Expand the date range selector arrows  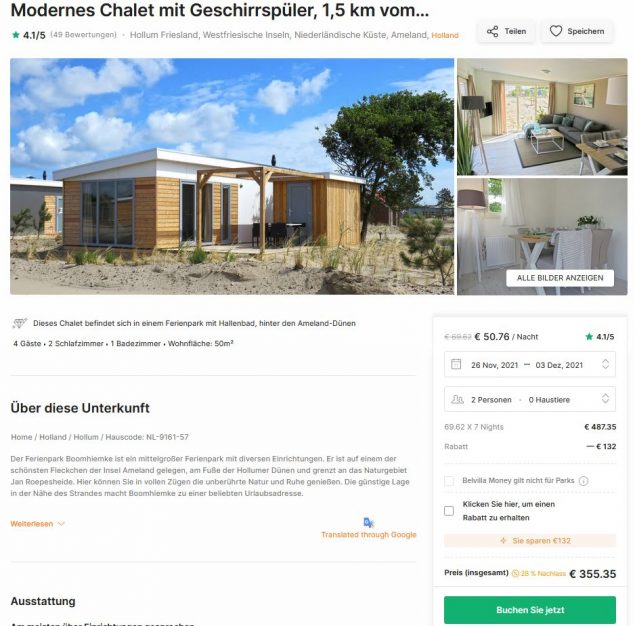point(605,364)
